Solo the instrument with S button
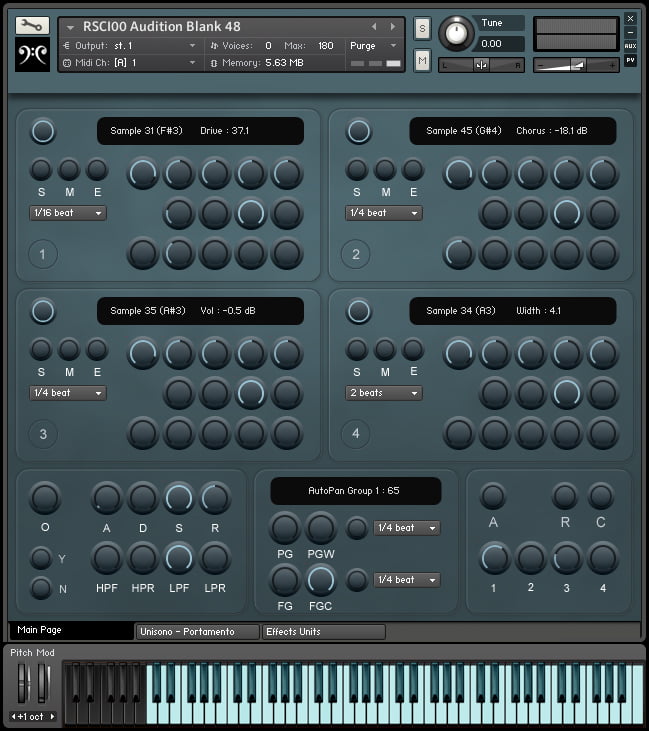Viewport: 649px width, 731px height. click(422, 28)
